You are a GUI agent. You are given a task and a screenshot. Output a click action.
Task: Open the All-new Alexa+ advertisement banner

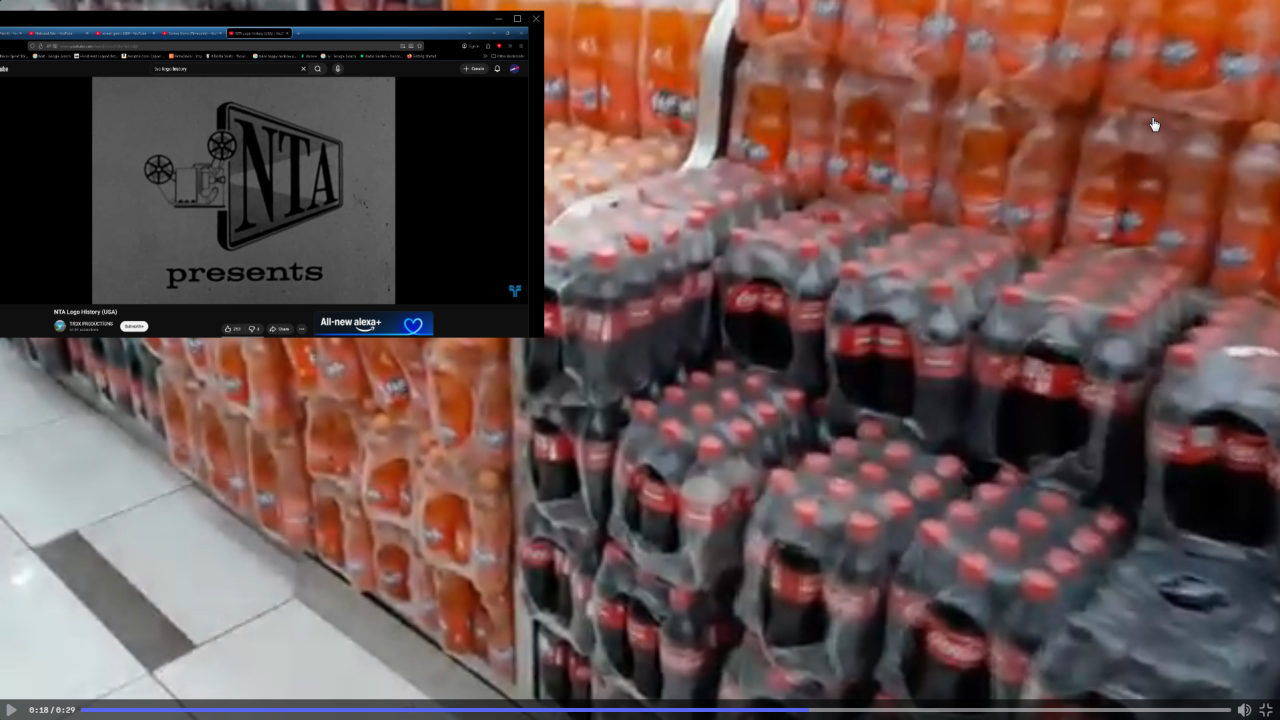(x=373, y=324)
